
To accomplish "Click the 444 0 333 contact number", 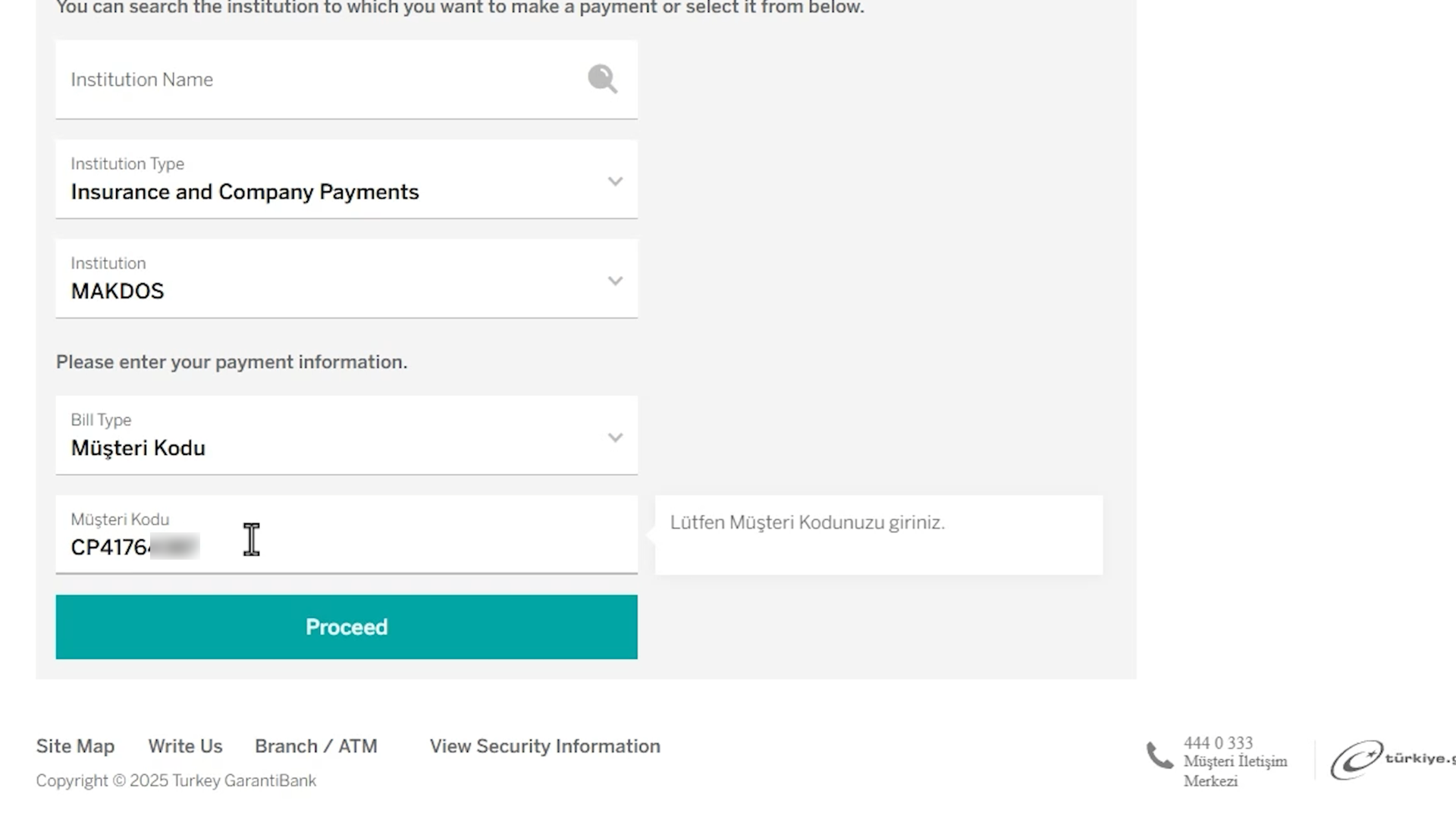I will tap(1219, 743).
